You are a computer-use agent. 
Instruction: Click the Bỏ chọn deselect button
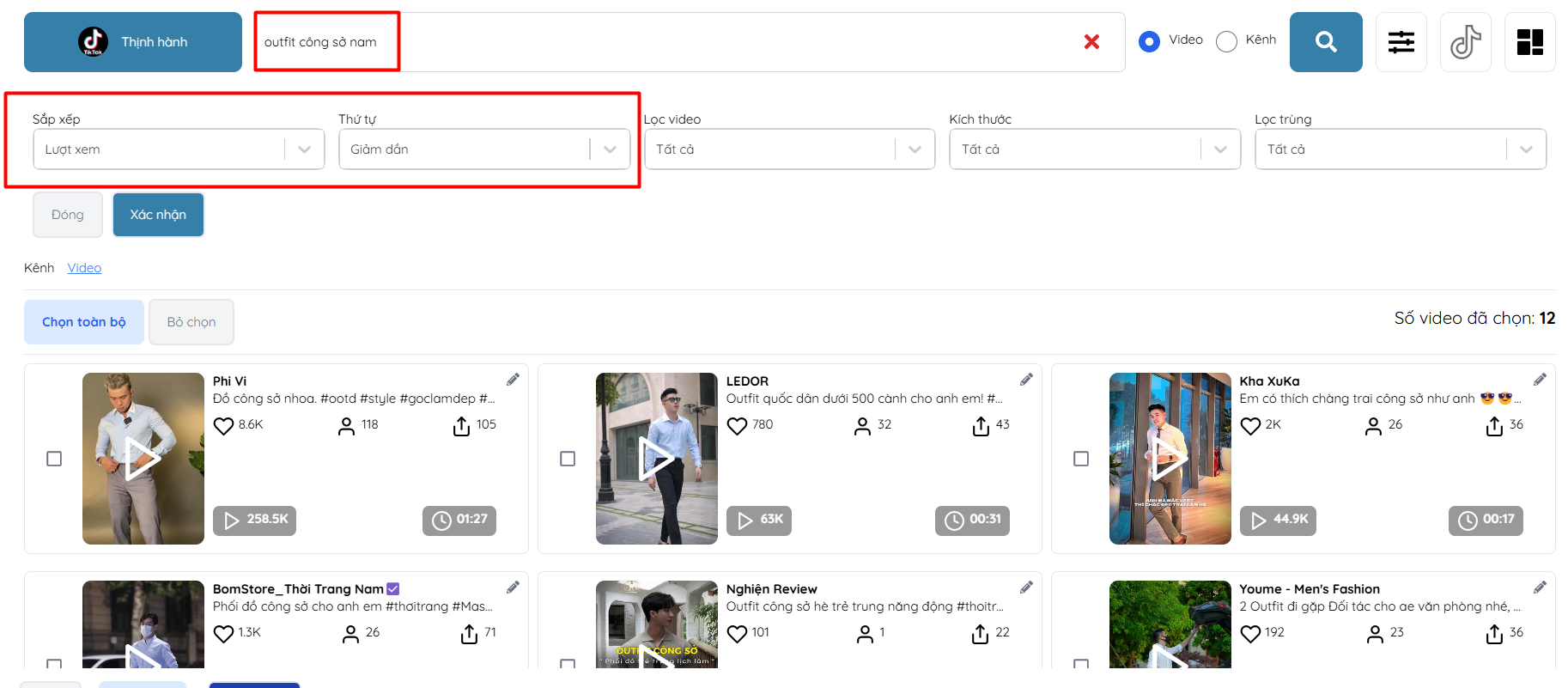[x=191, y=322]
